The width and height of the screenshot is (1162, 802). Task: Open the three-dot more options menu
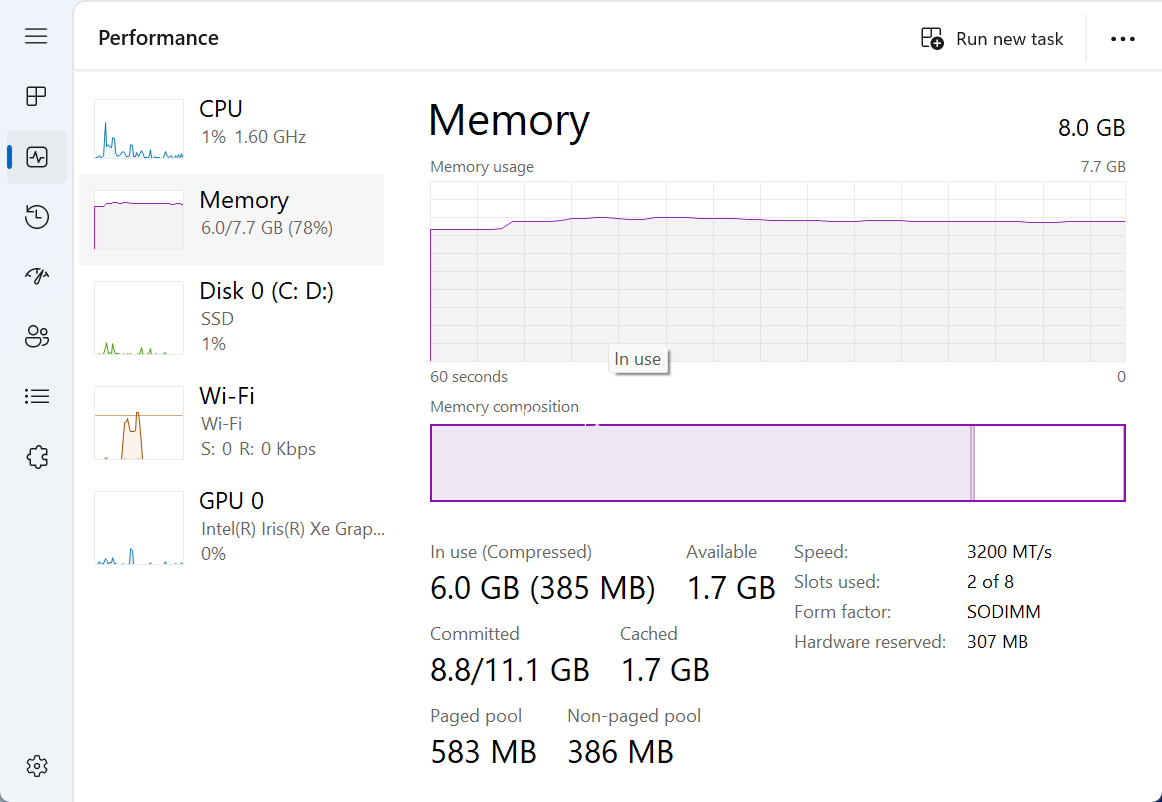pos(1122,39)
